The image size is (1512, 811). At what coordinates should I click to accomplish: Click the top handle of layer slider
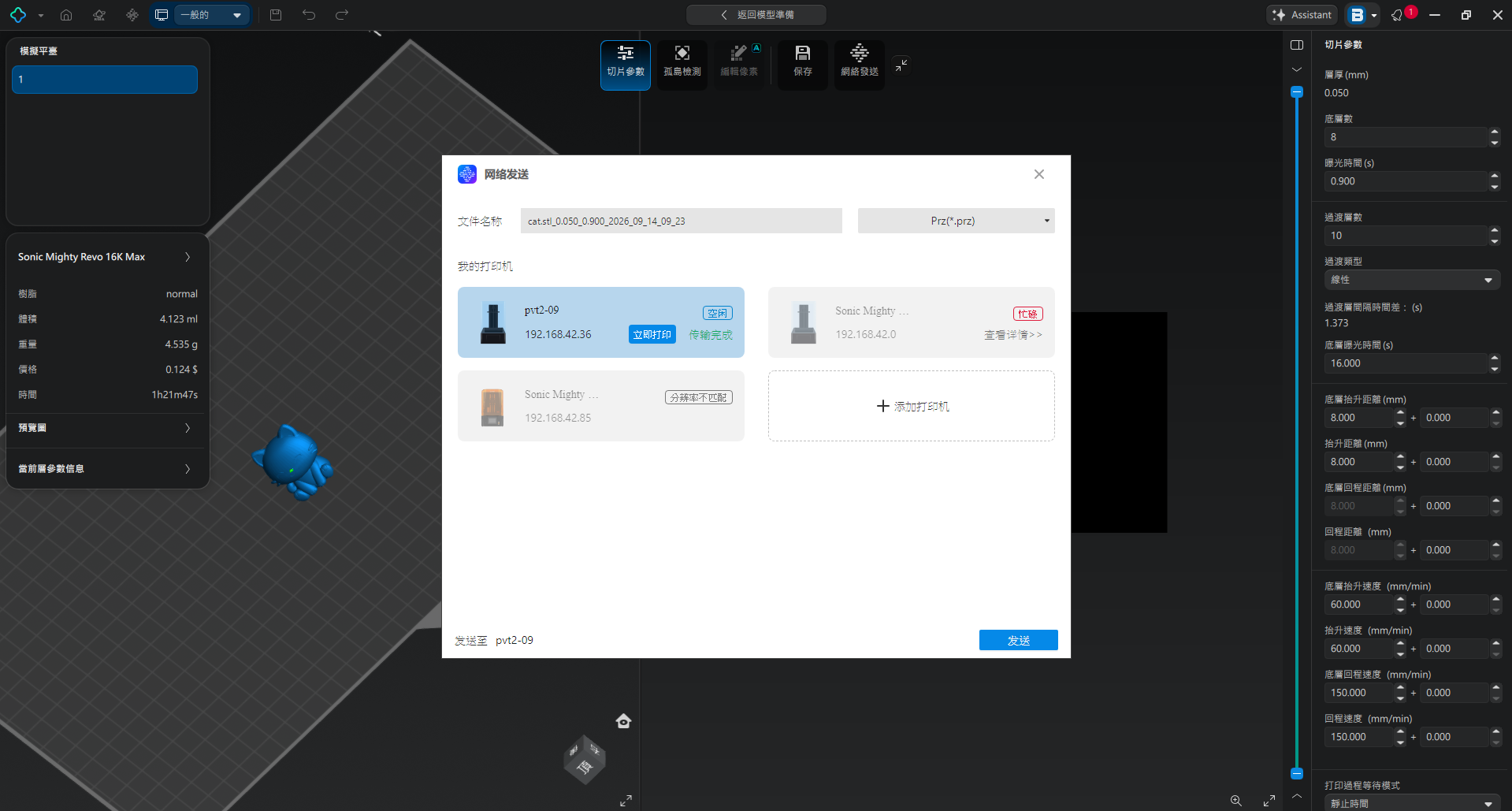point(1297,92)
